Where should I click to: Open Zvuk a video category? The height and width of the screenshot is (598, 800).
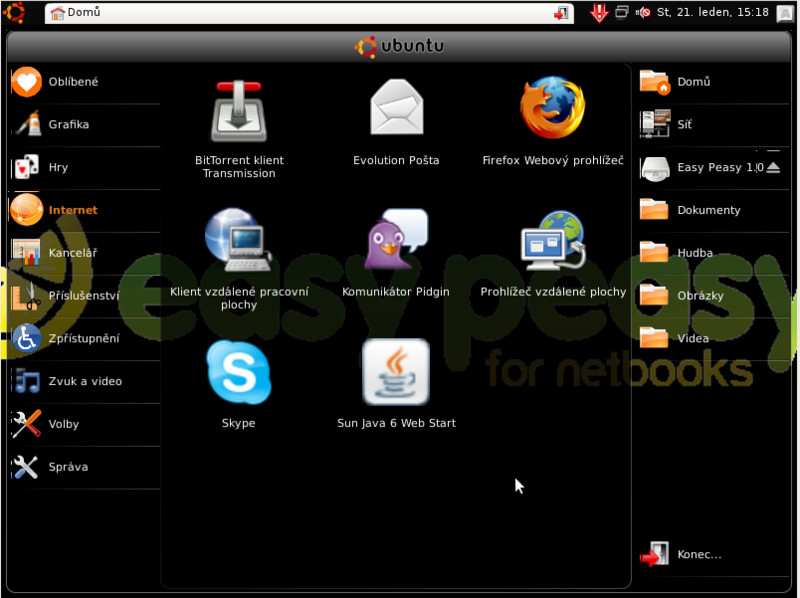(85, 382)
